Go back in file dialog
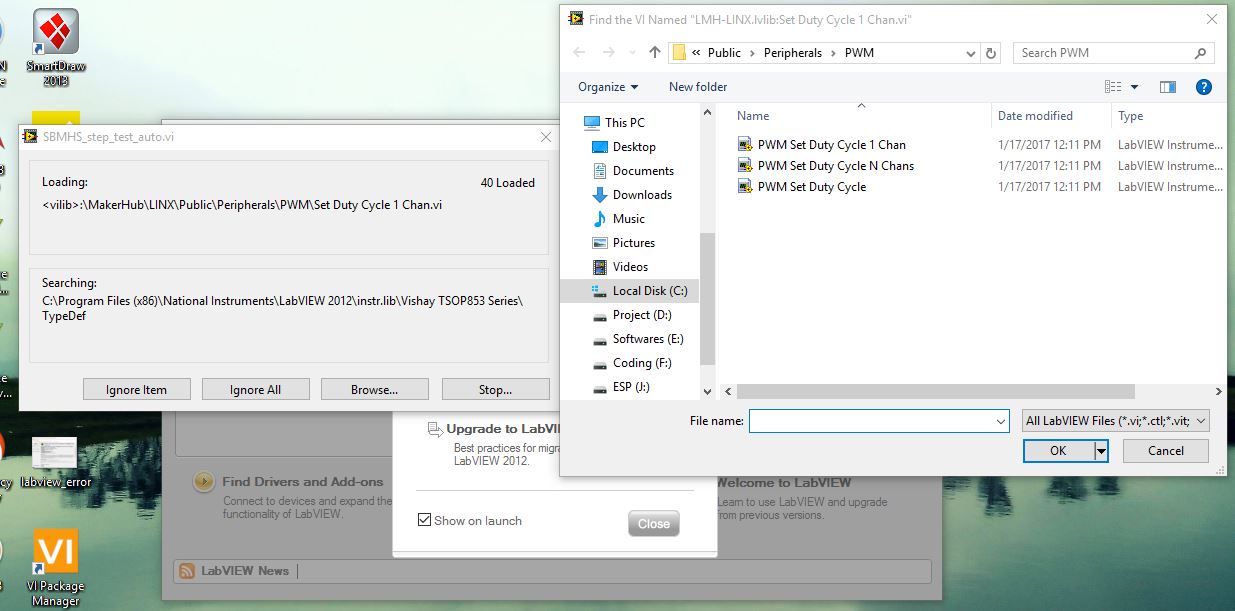Image resolution: width=1235 pixels, height=611 pixels. [x=579, y=53]
